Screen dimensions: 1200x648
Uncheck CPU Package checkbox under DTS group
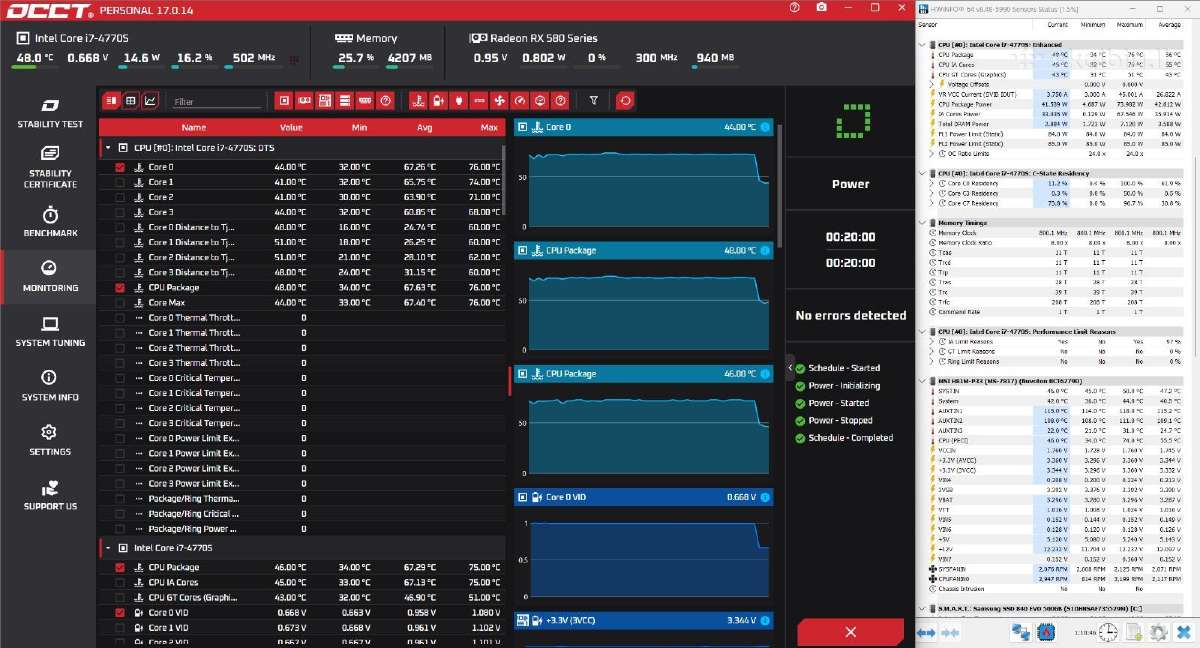click(x=120, y=287)
